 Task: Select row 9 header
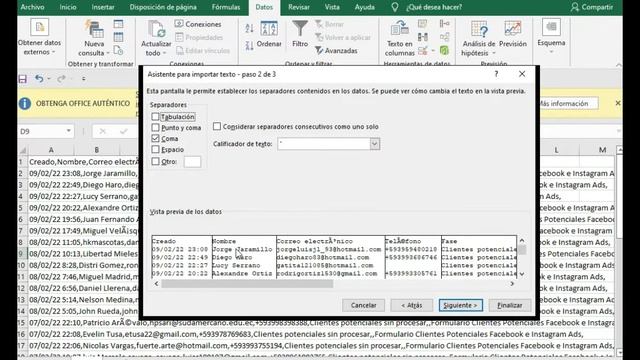click(22, 253)
